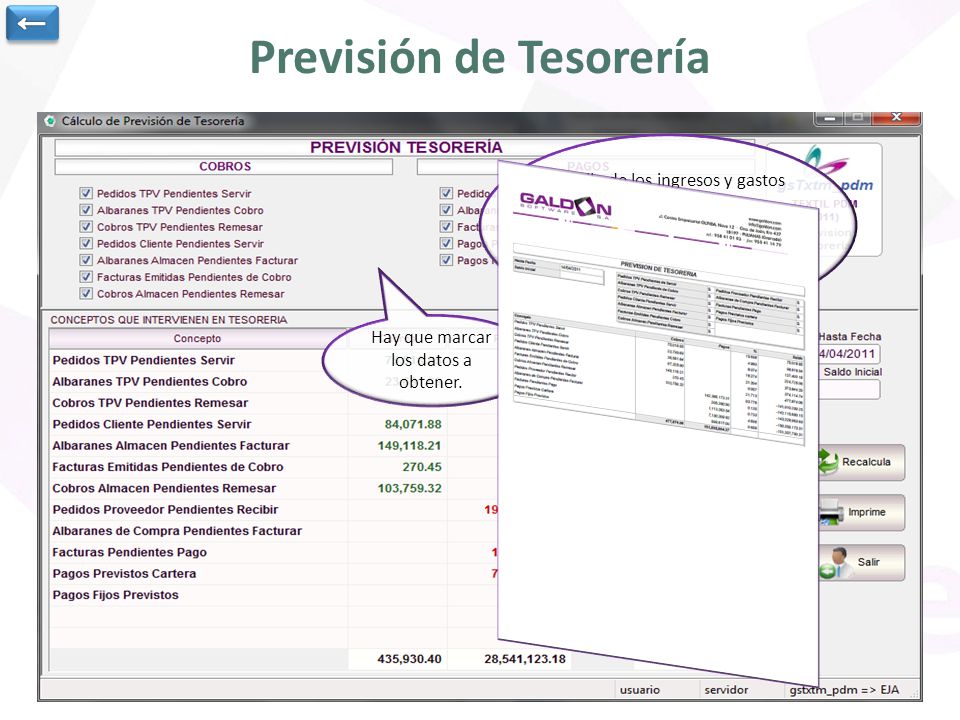
Task: Toggle first Pagos column checkbox (Pedidos)
Action: click(446, 193)
